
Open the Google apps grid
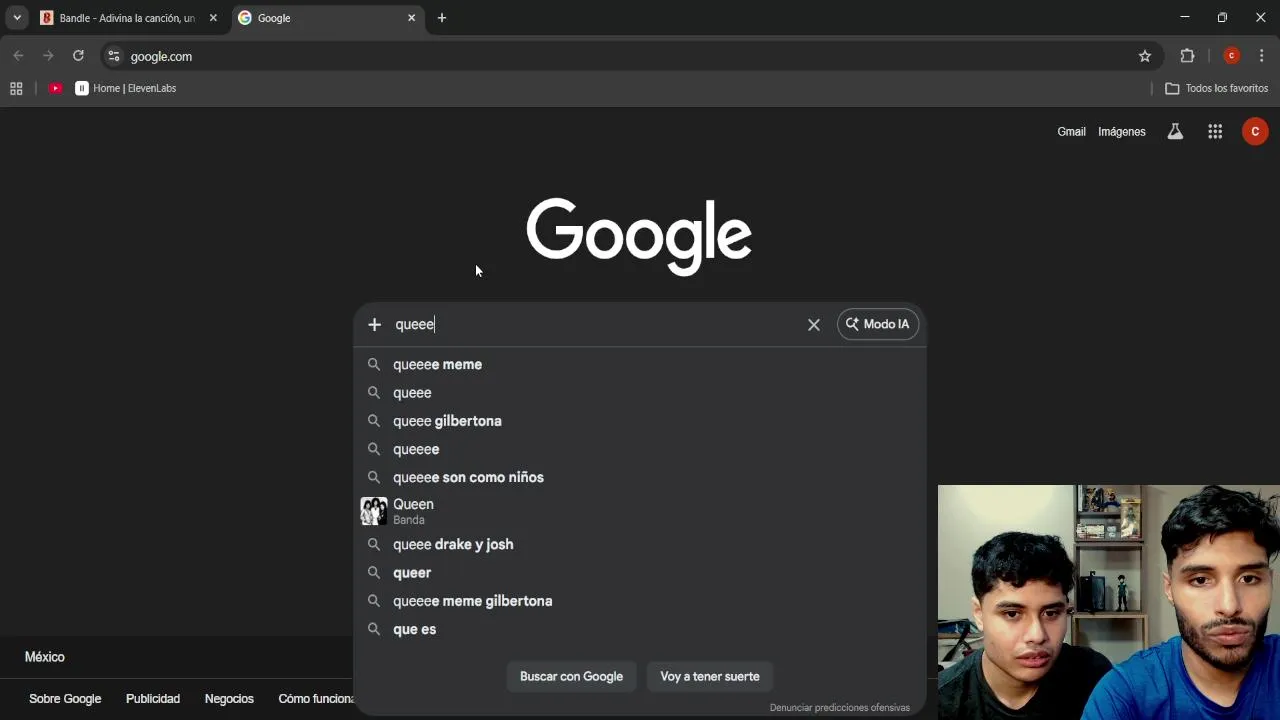(x=1215, y=131)
